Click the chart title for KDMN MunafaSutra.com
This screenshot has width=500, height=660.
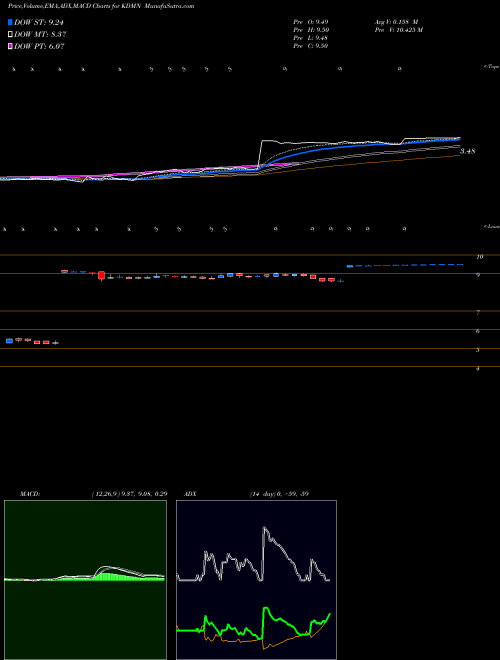[101, 7]
